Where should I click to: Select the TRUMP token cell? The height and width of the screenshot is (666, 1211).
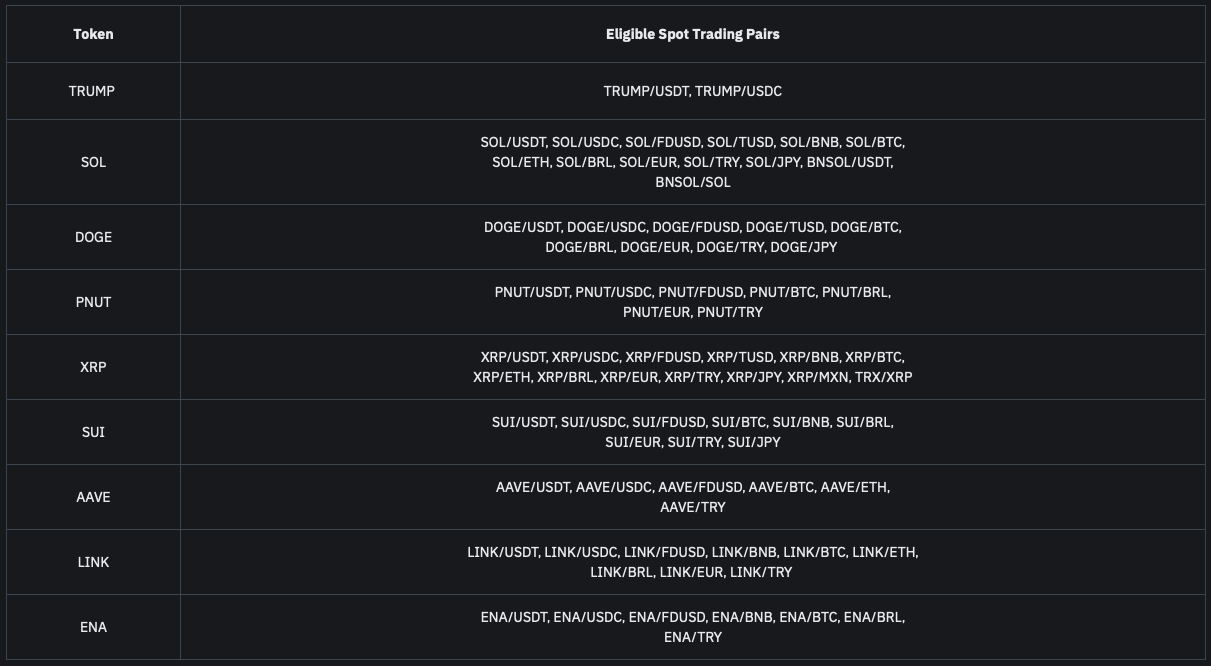tap(92, 91)
